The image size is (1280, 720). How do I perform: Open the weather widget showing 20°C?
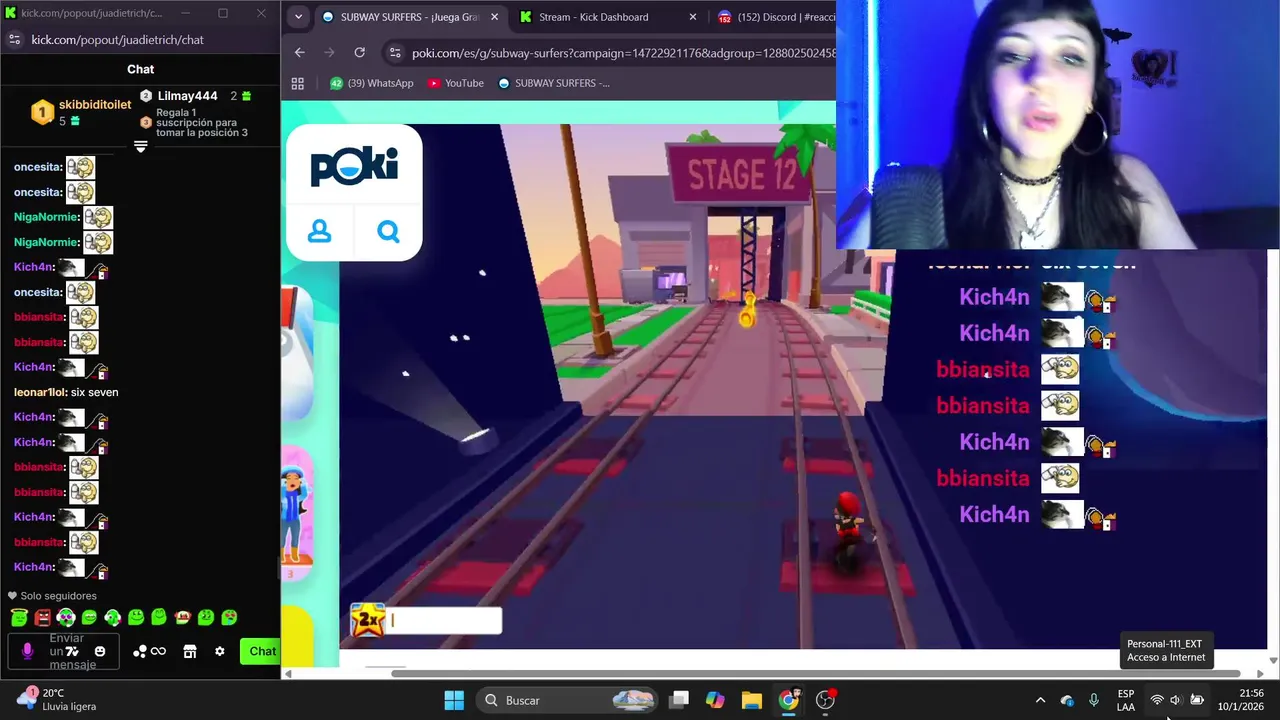57,699
